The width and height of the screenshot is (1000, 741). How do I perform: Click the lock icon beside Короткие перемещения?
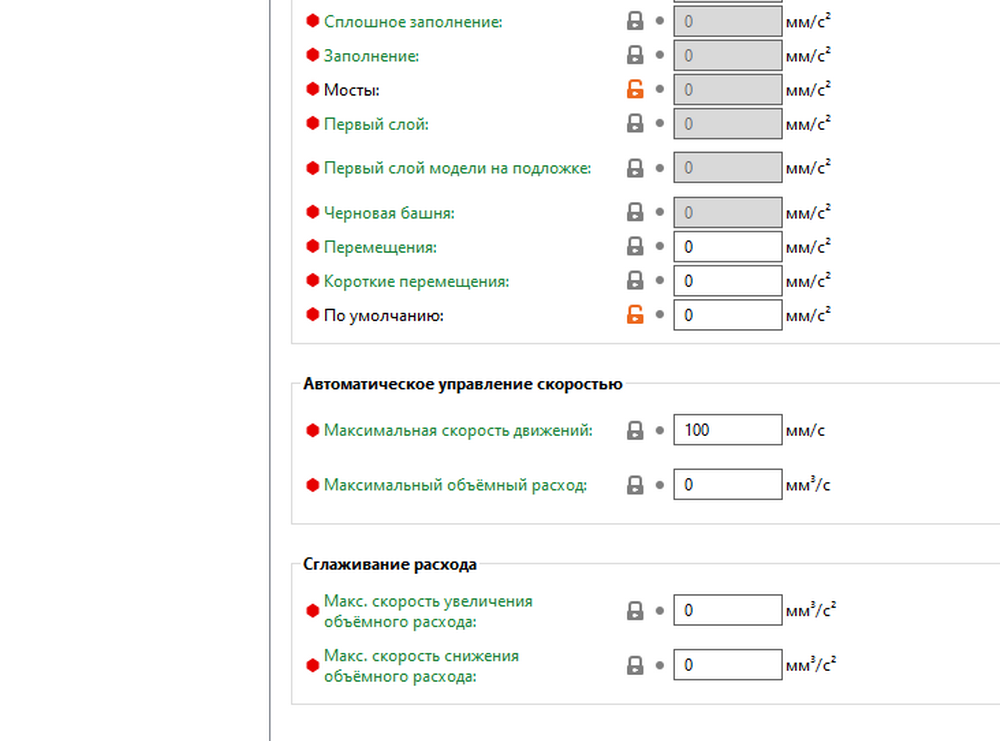[x=635, y=281]
